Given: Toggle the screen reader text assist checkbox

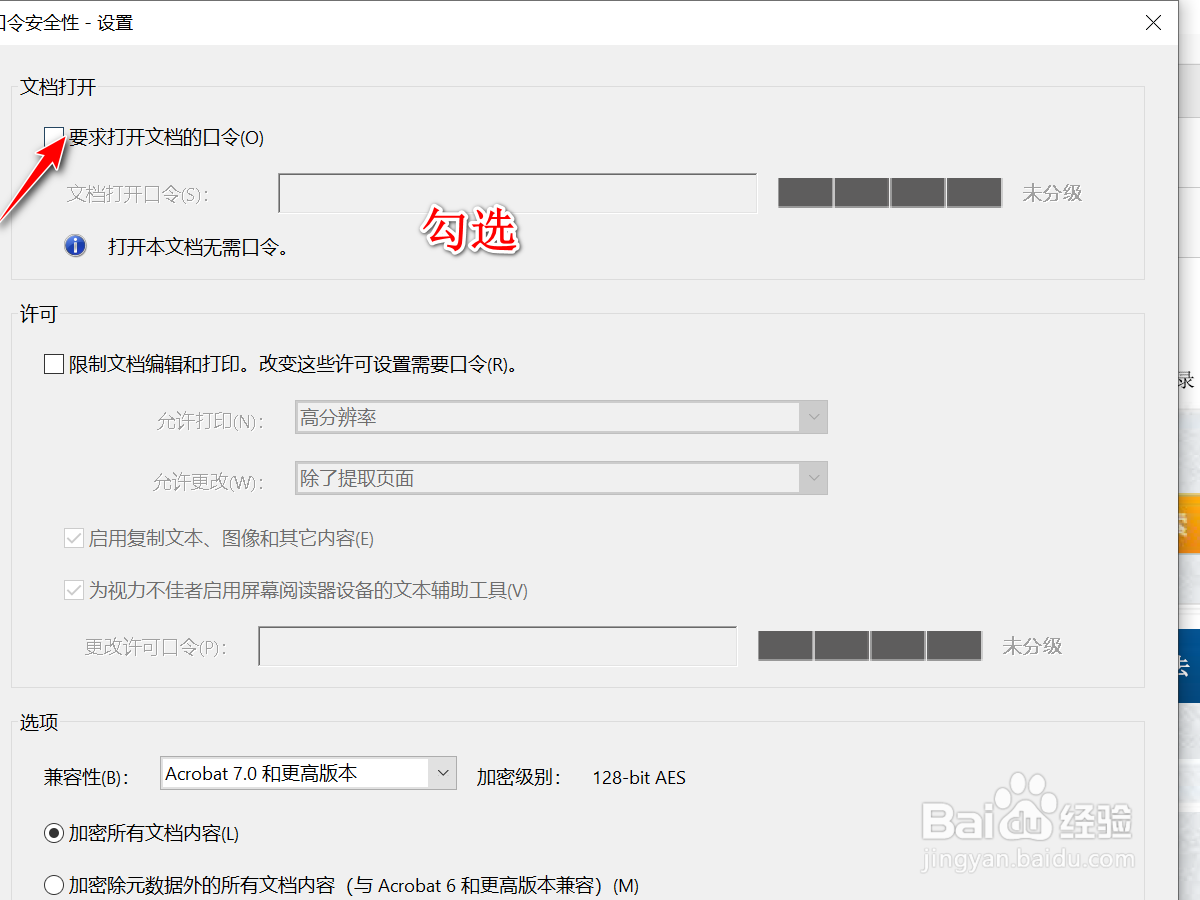Looking at the screenshot, I should tap(74, 590).
